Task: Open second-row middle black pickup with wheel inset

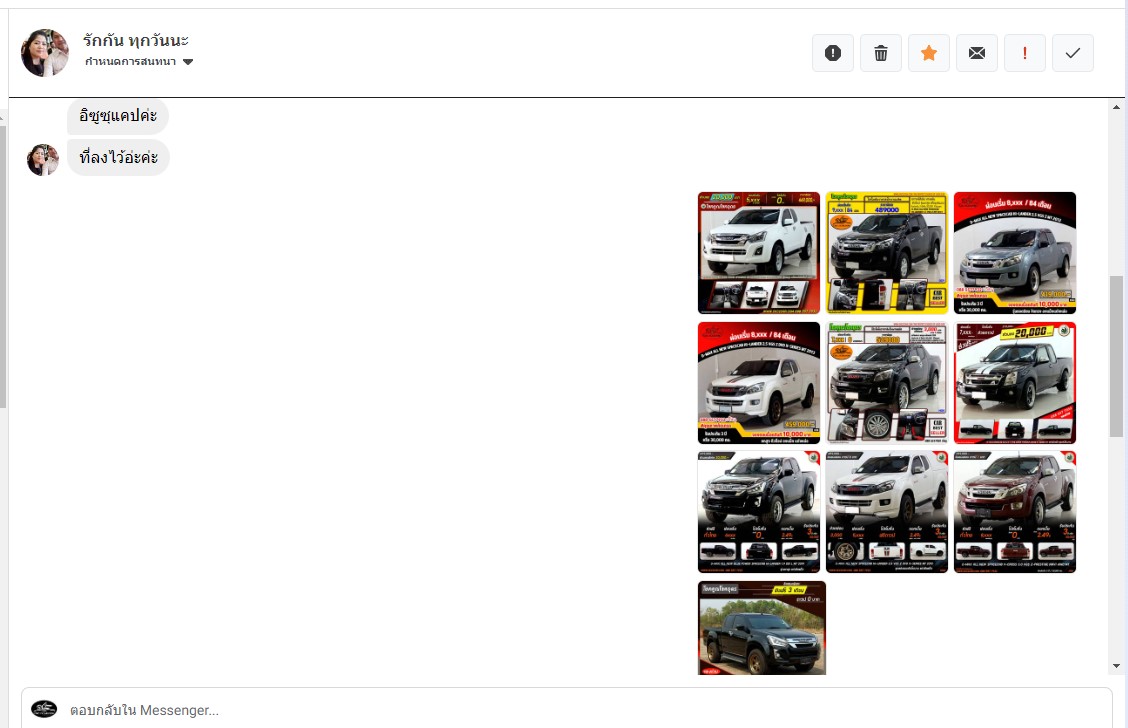Action: (886, 383)
